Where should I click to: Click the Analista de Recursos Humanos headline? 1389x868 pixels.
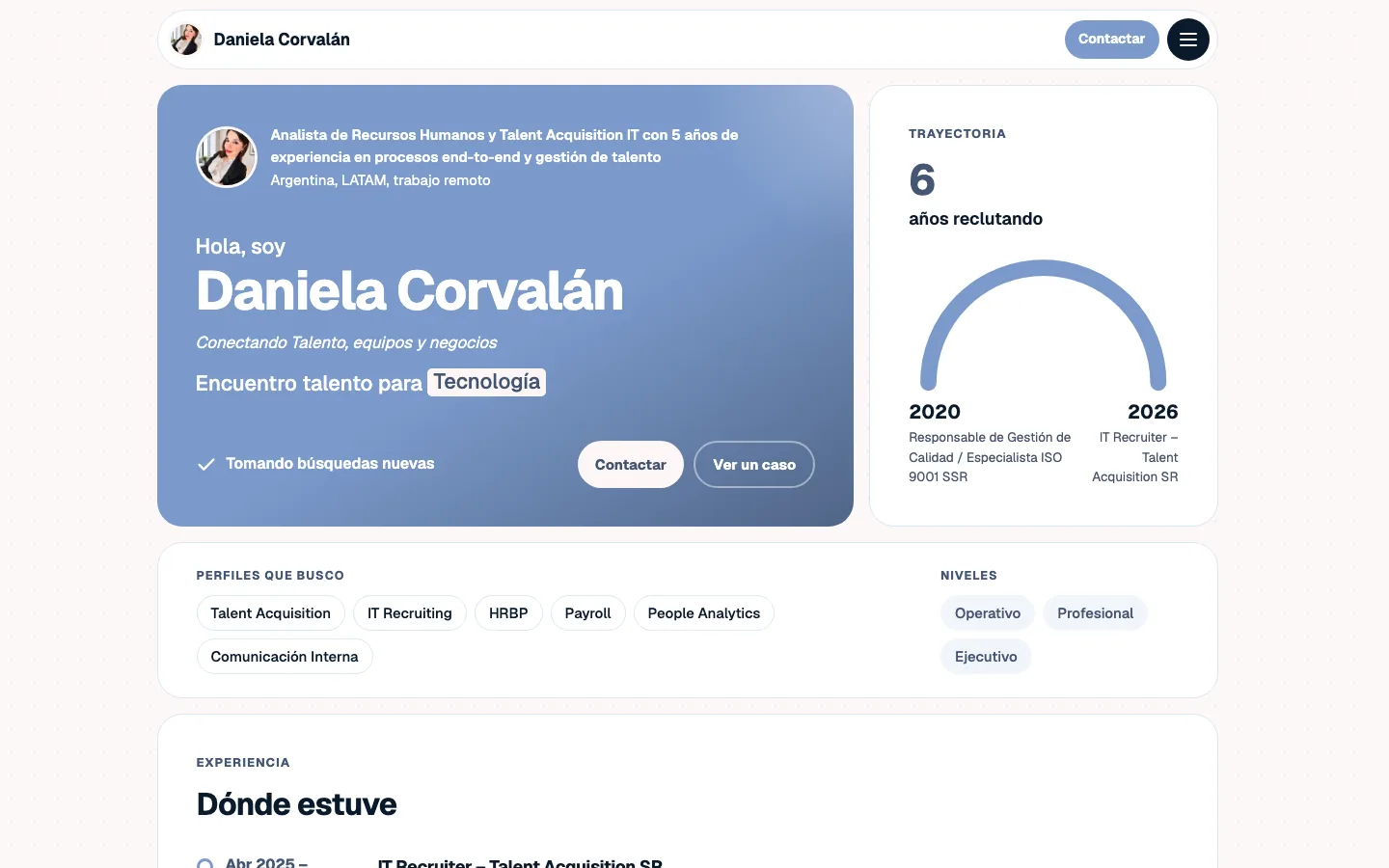click(x=504, y=146)
